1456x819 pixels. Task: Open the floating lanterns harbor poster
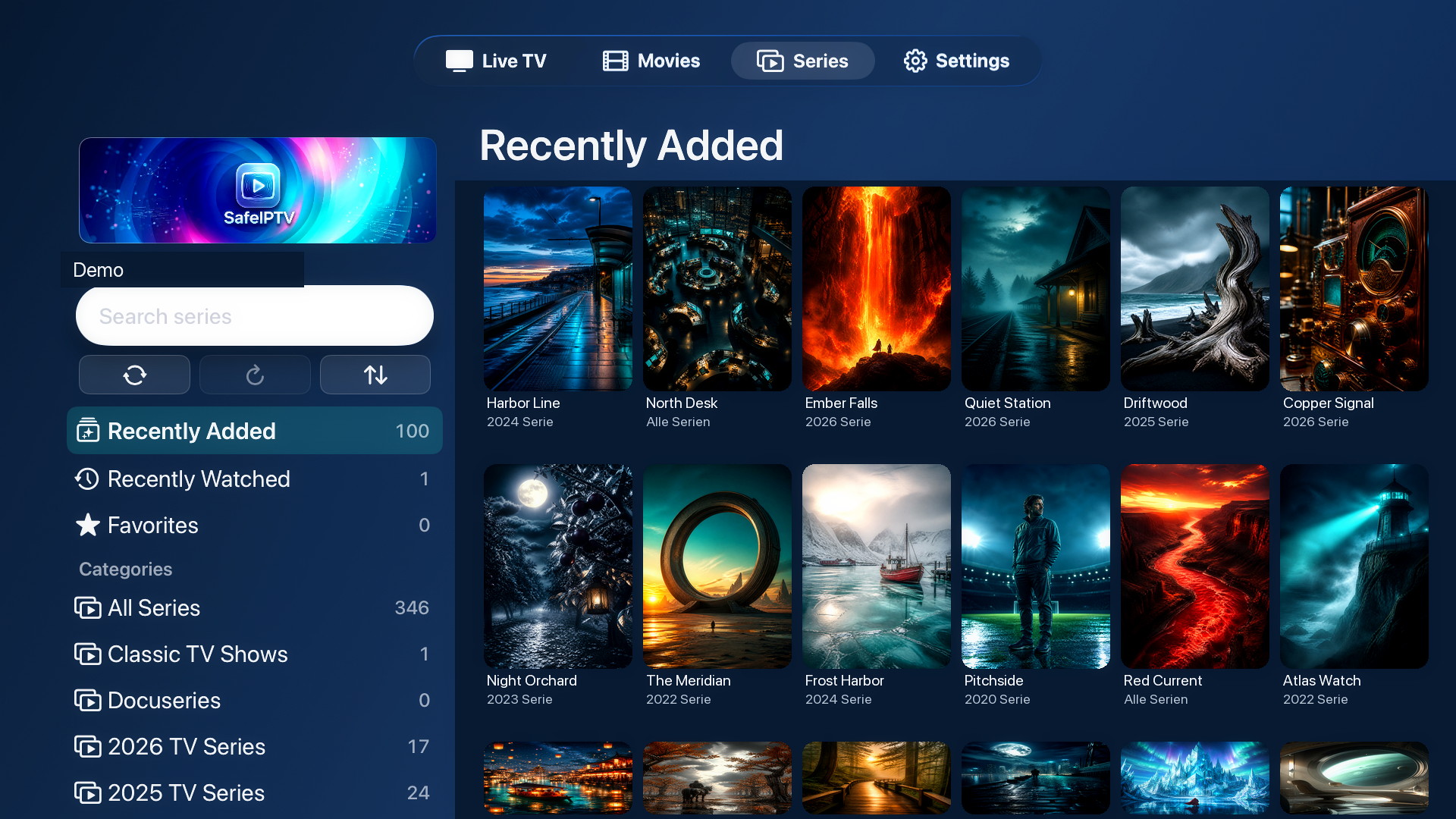pyautogui.click(x=558, y=779)
